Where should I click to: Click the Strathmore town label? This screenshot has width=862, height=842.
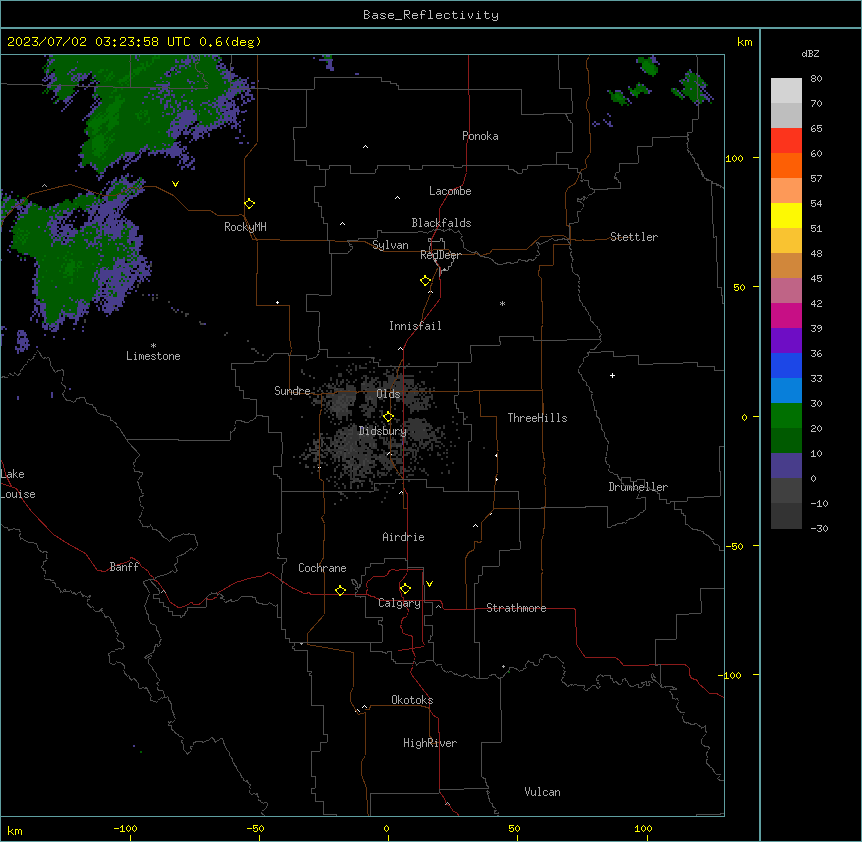click(x=516, y=608)
